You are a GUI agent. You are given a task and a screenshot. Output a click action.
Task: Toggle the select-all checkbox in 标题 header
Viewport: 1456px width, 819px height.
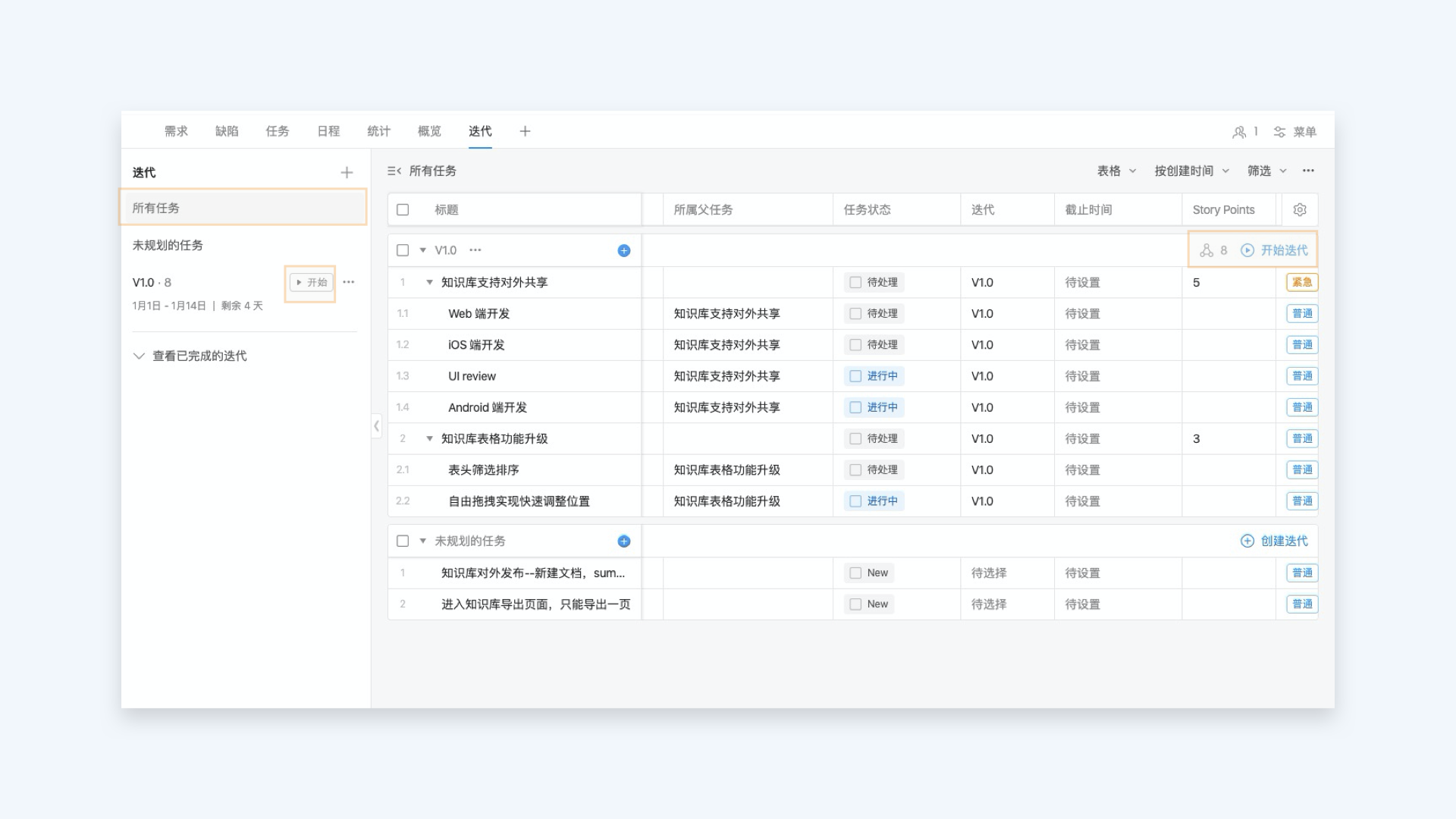click(403, 210)
